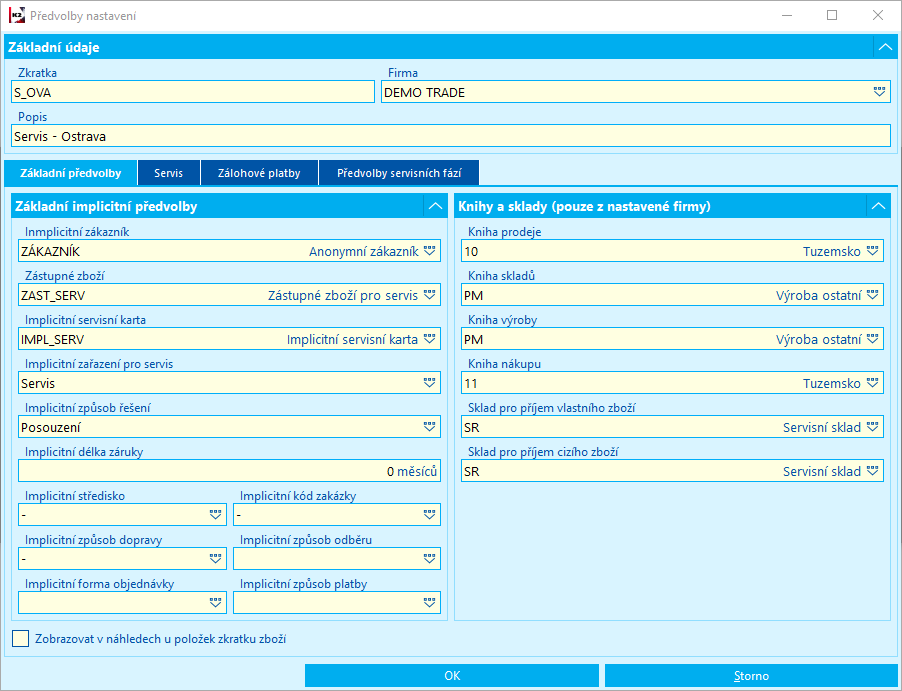Collapse the Základní implicitní předvolby panel
Image resolution: width=902 pixels, height=691 pixels.
click(x=435, y=206)
